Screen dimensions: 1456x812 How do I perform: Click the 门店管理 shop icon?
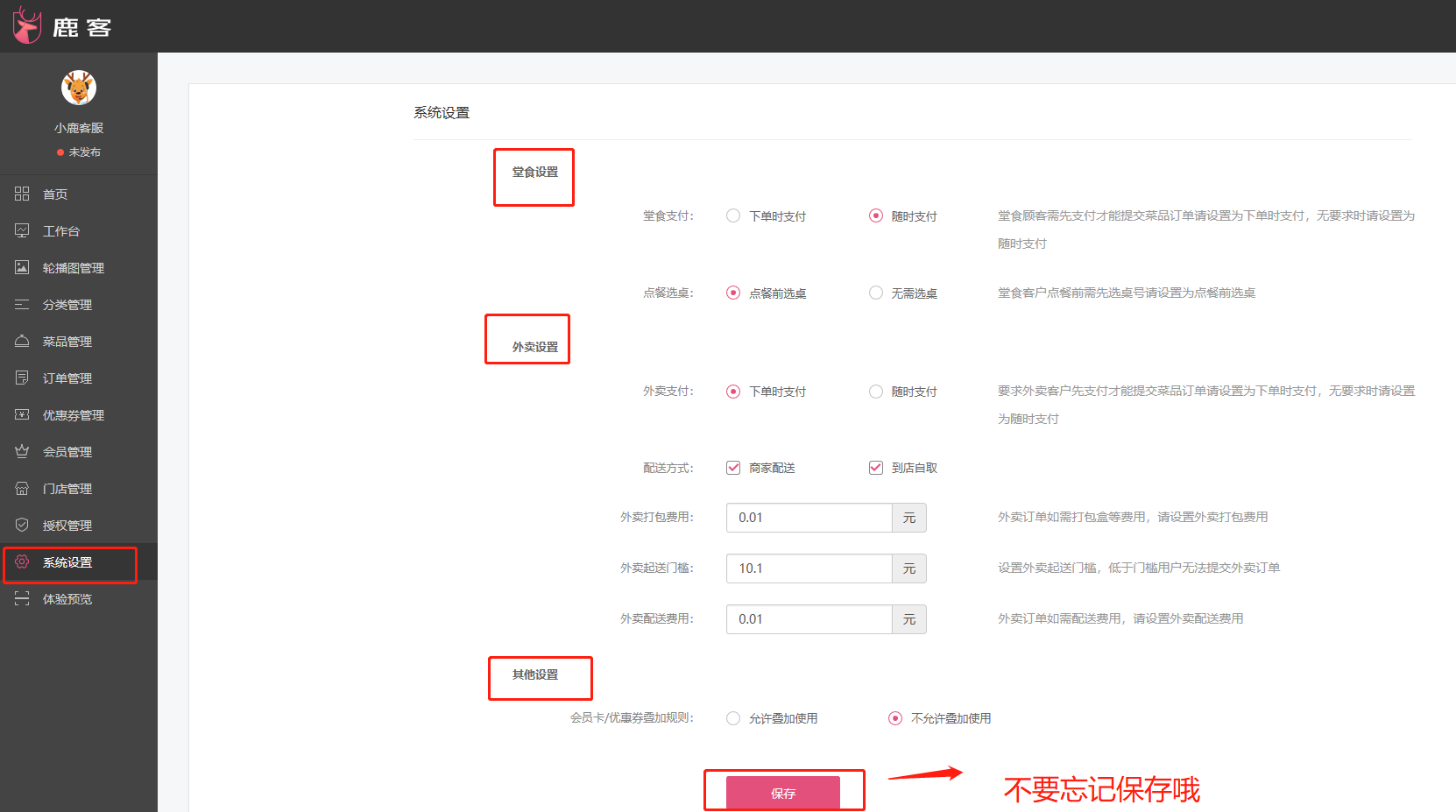[x=22, y=488]
